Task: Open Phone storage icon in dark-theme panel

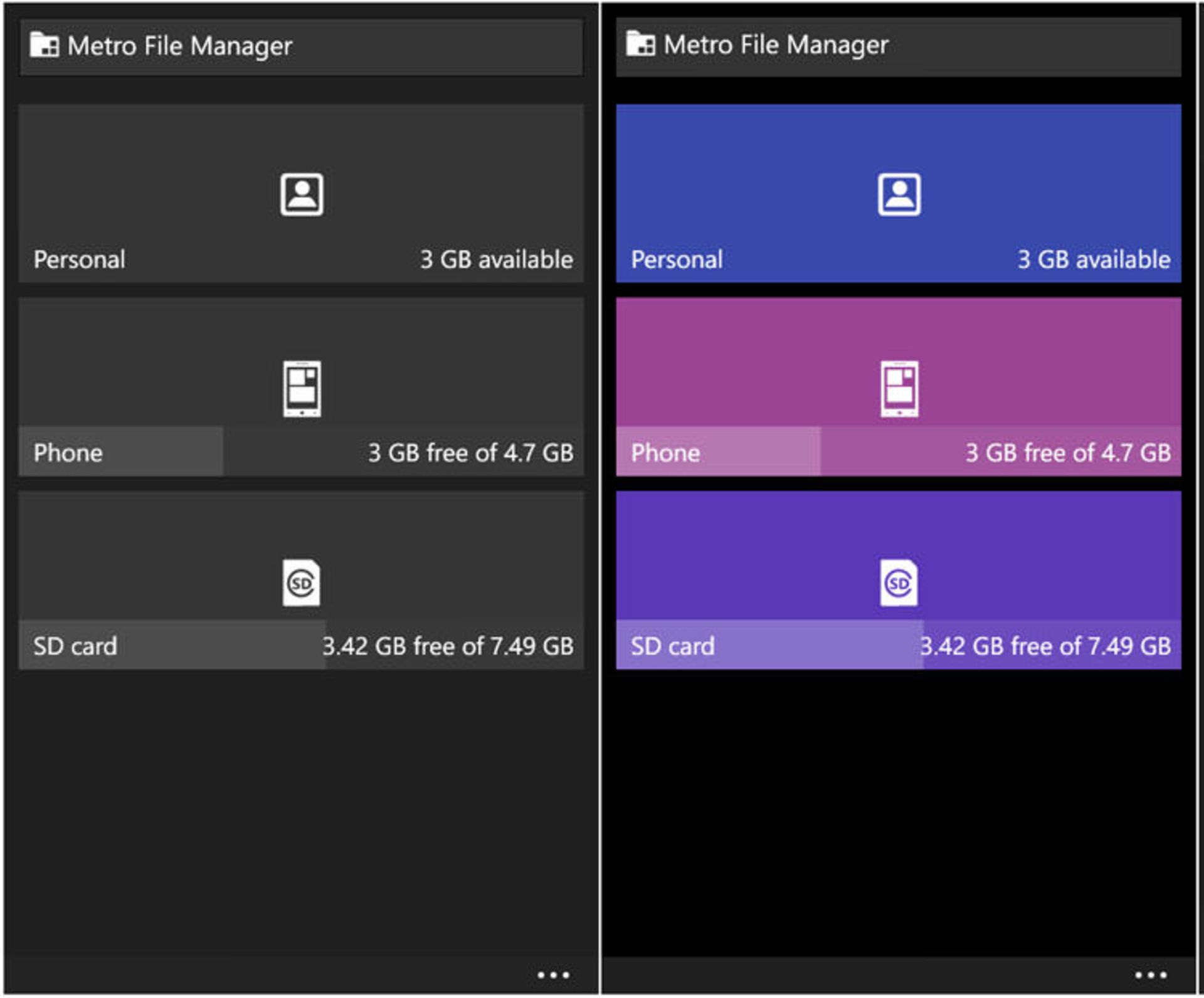Action: coord(302,389)
